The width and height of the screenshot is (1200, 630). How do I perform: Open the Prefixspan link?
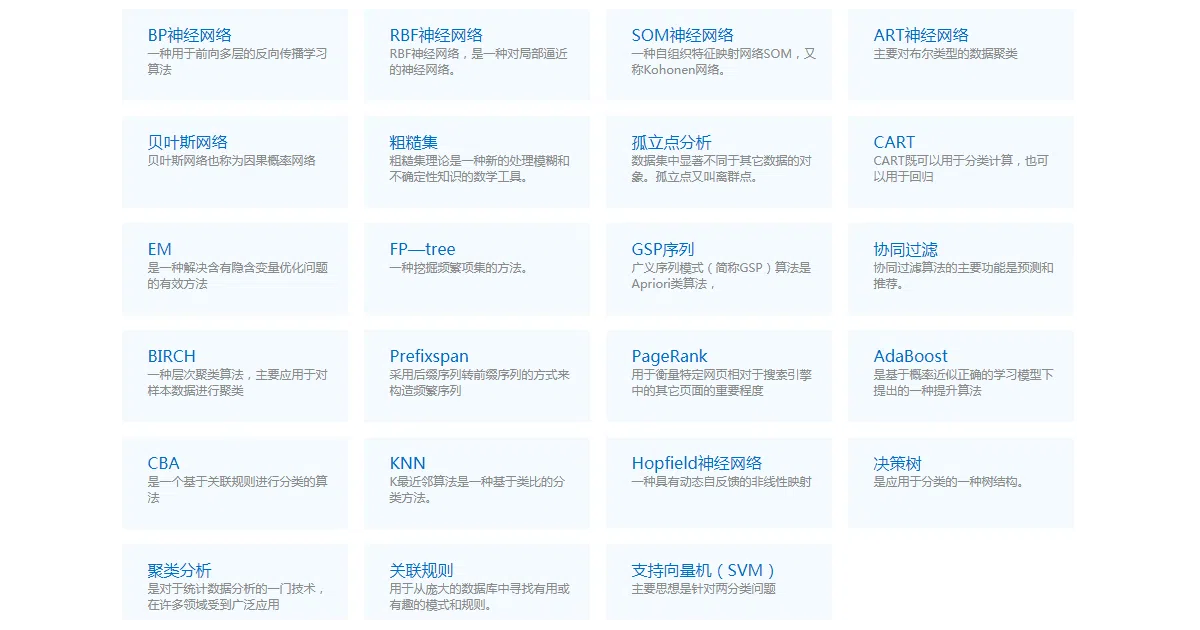[429, 356]
